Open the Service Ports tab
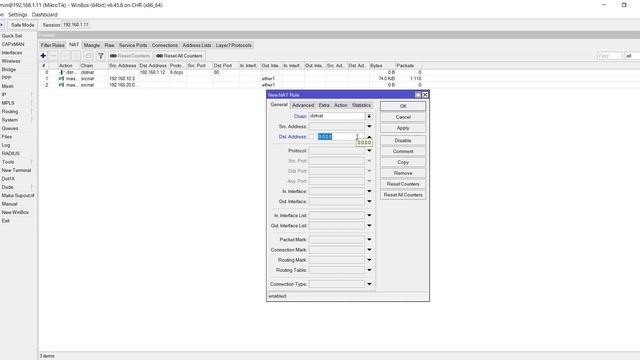The width and height of the screenshot is (640, 360). (x=133, y=45)
